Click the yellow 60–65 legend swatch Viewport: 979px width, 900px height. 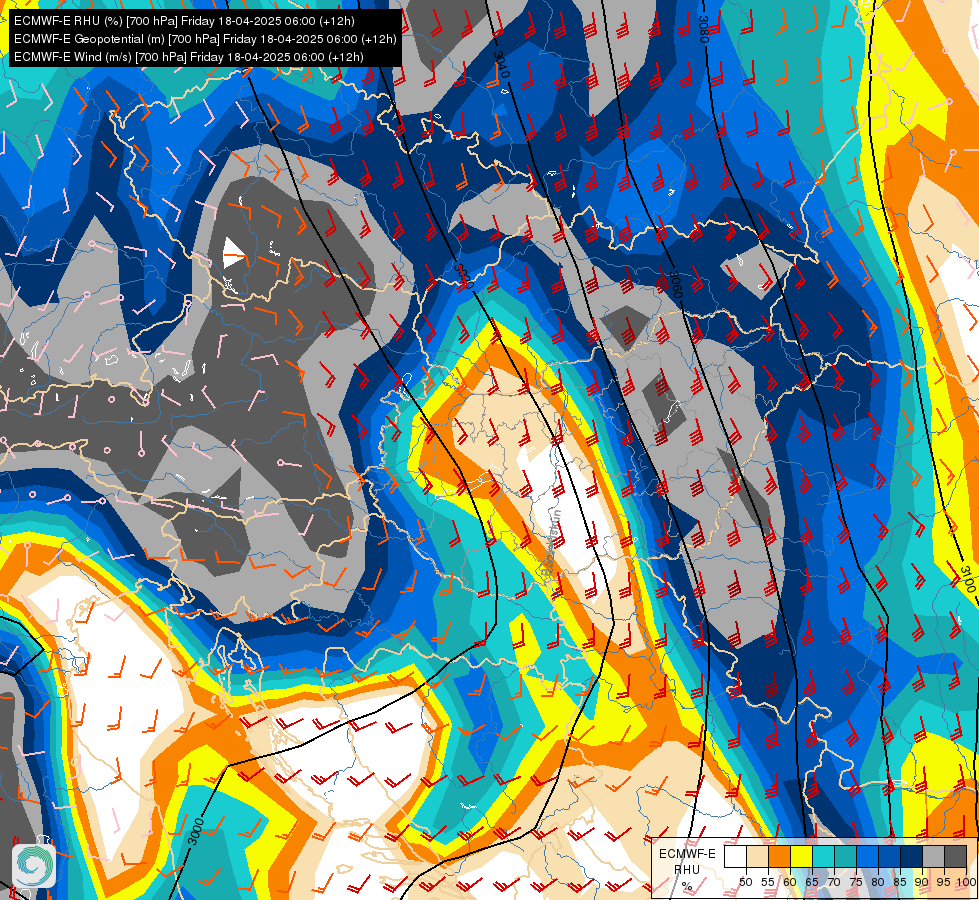click(x=801, y=856)
